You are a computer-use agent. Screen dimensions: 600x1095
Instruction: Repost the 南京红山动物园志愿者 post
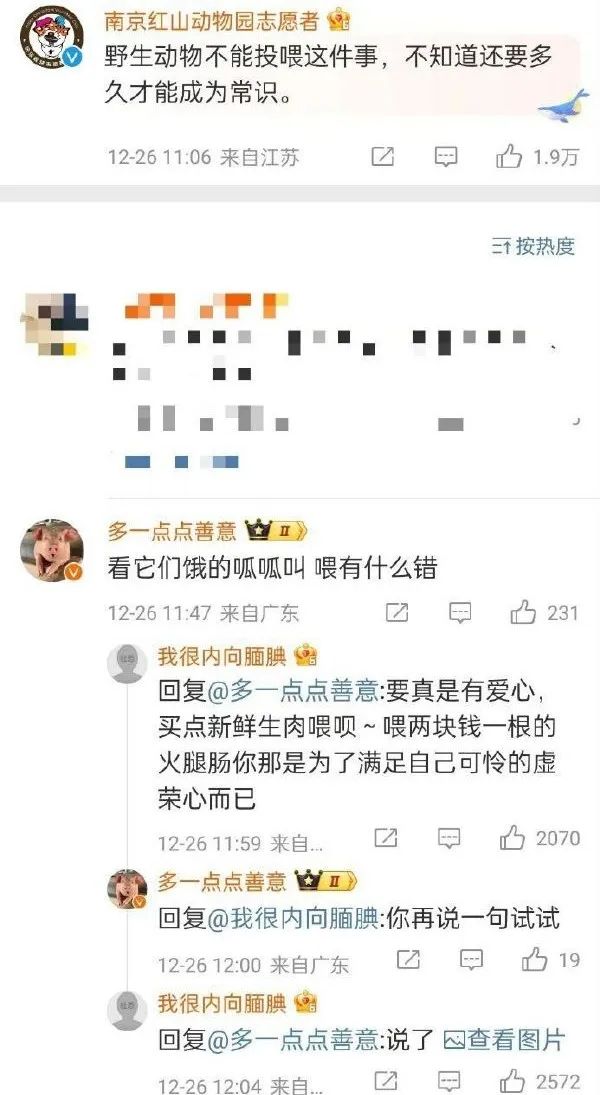click(383, 156)
